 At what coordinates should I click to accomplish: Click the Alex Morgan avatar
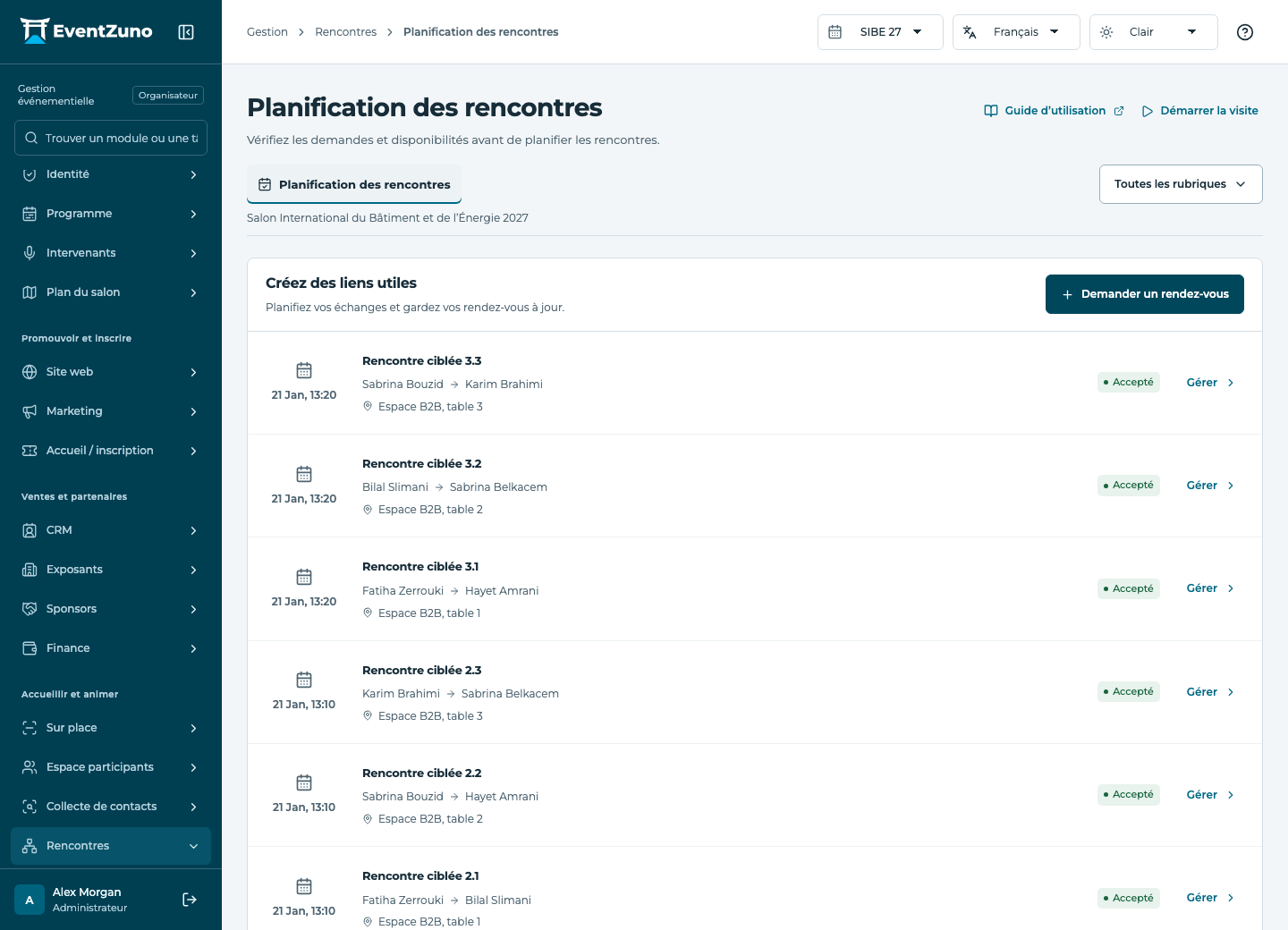pos(30,900)
